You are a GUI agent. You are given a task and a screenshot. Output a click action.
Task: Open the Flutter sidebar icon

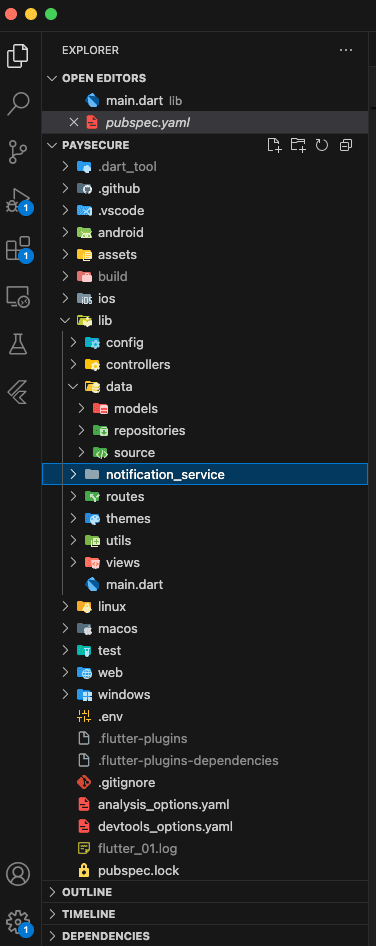[18, 392]
